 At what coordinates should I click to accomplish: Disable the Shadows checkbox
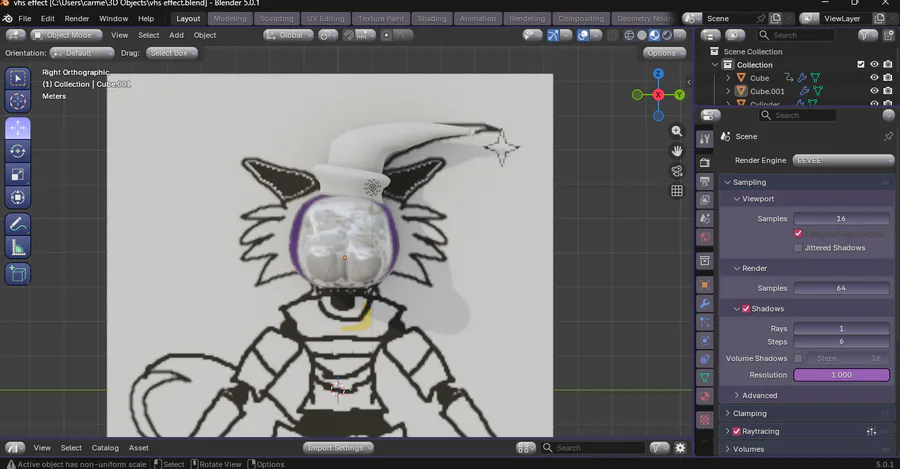click(x=746, y=309)
